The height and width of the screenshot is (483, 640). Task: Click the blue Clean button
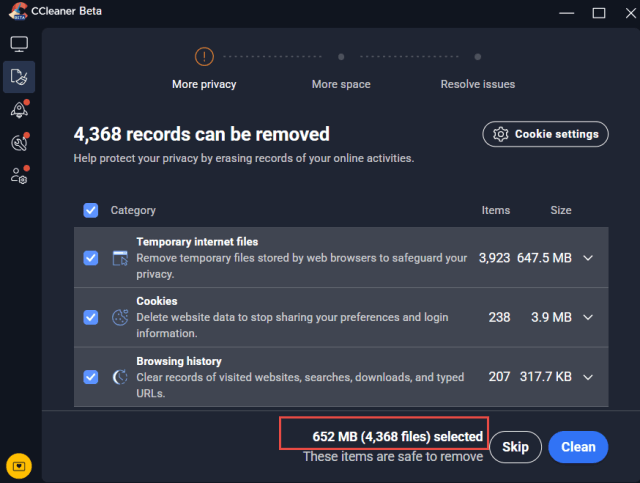pyautogui.click(x=578, y=447)
